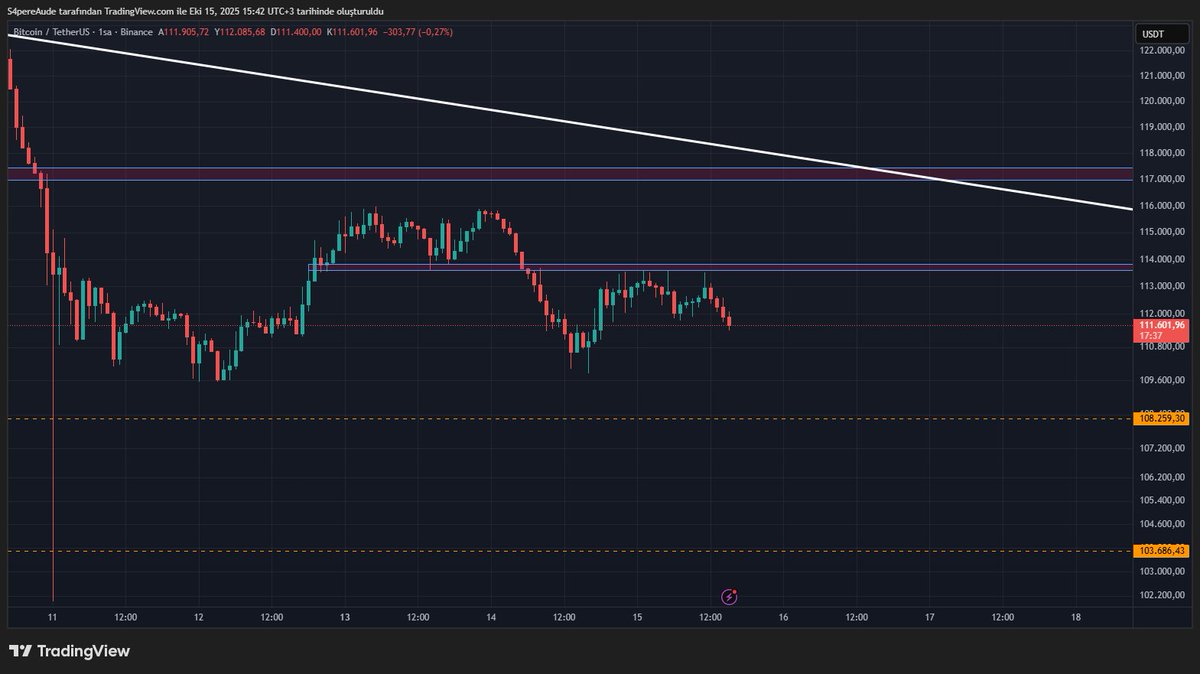Select the red resistance zone near 117.000

click(570, 174)
